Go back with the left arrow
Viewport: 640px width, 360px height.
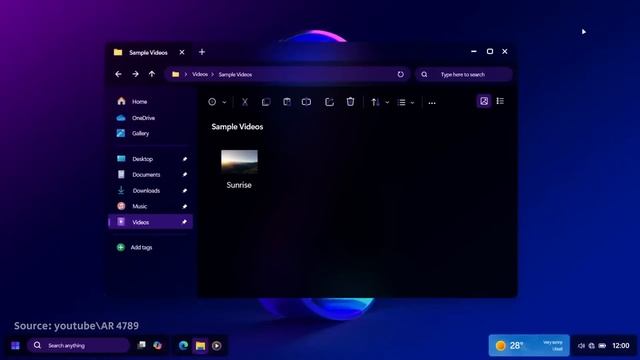point(118,74)
